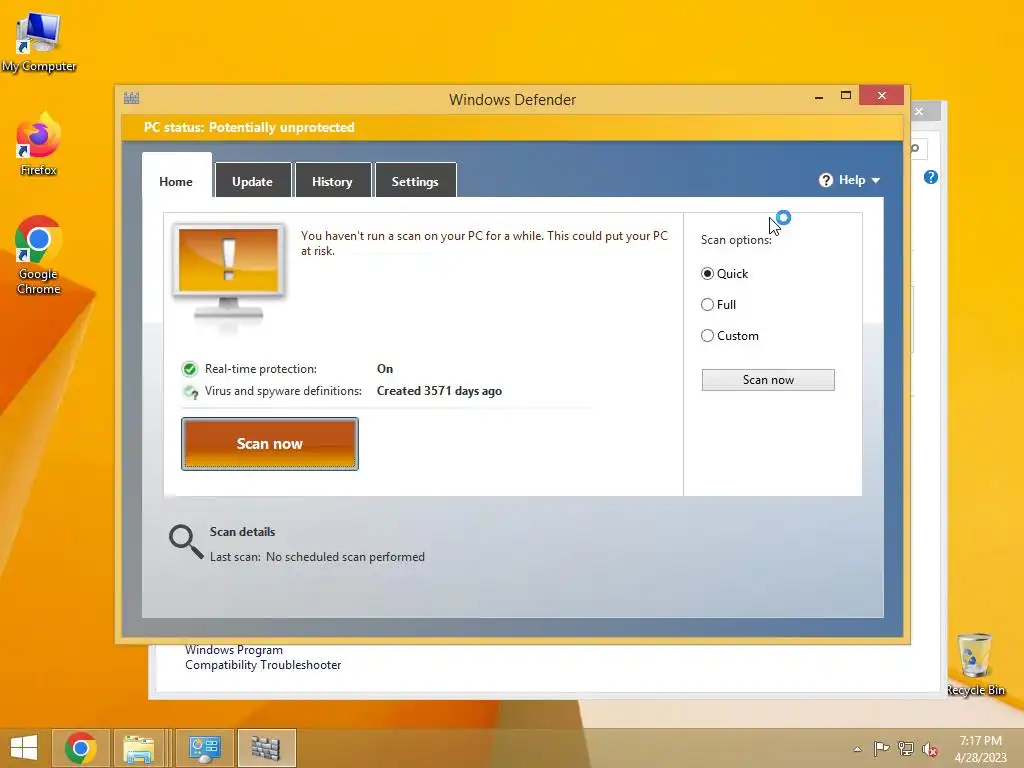
Task: Click the large orange Scan now button
Action: click(x=270, y=444)
